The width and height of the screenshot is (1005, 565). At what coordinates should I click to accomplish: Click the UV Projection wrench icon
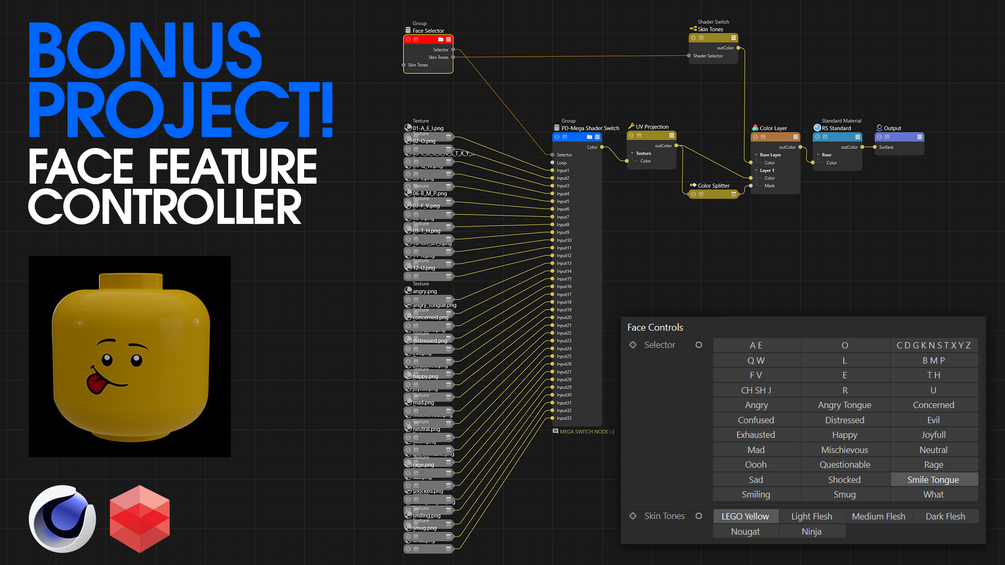631,126
